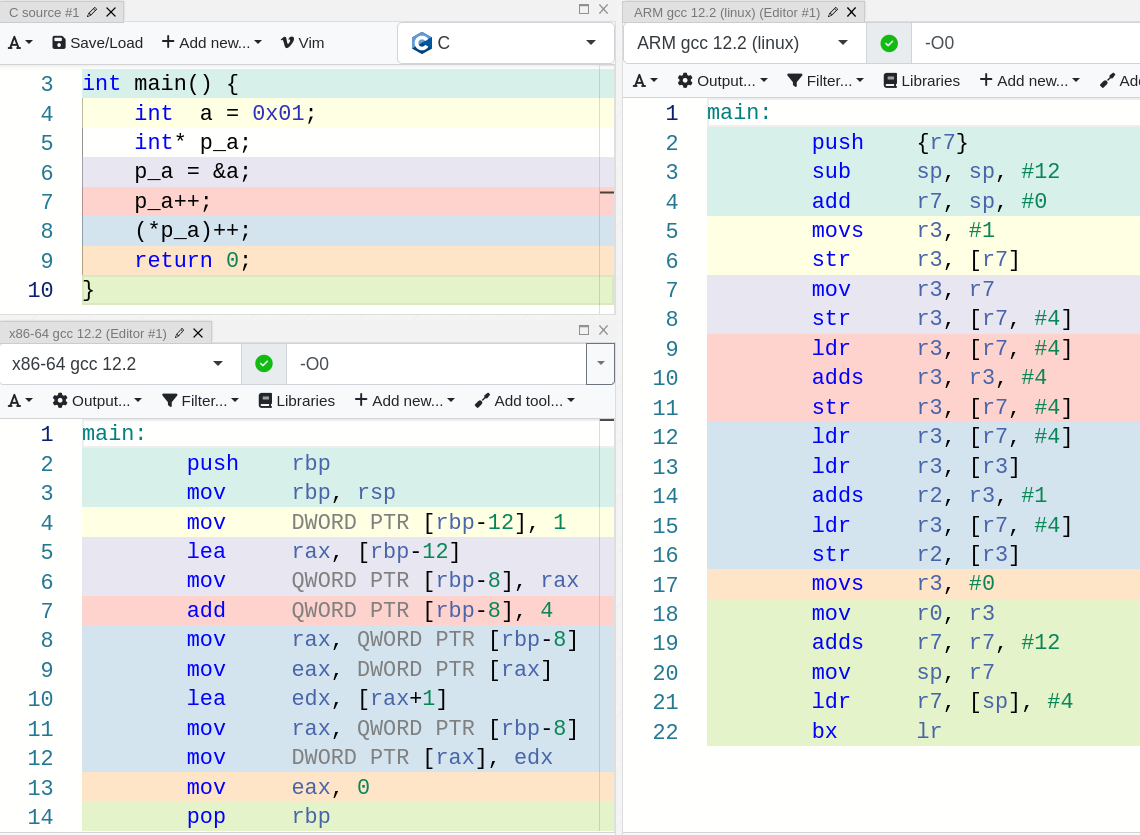
Task: Click the green status checkmark in ARM pane
Action: [888, 43]
